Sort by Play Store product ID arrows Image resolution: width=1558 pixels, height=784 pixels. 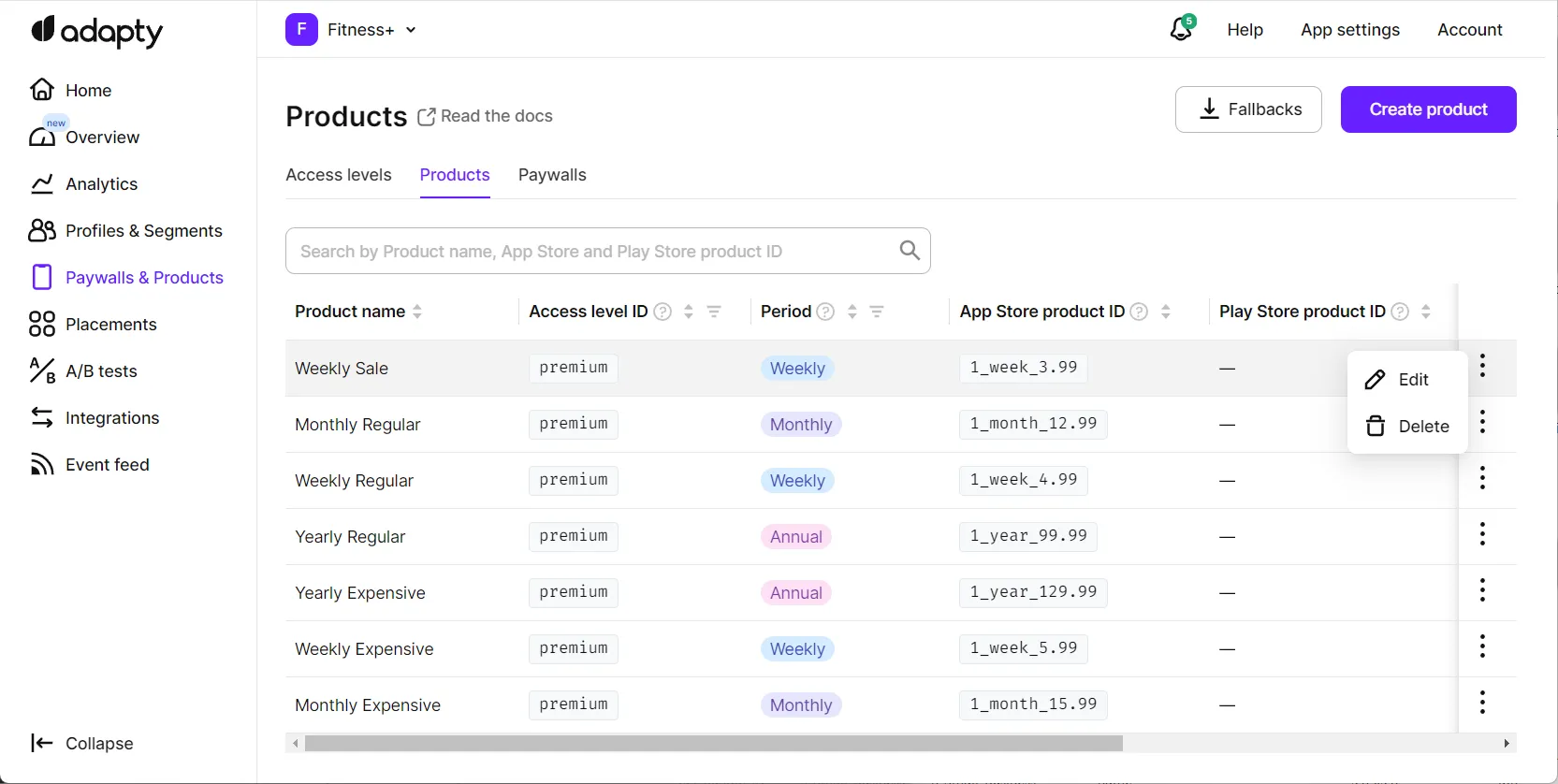tap(1425, 312)
